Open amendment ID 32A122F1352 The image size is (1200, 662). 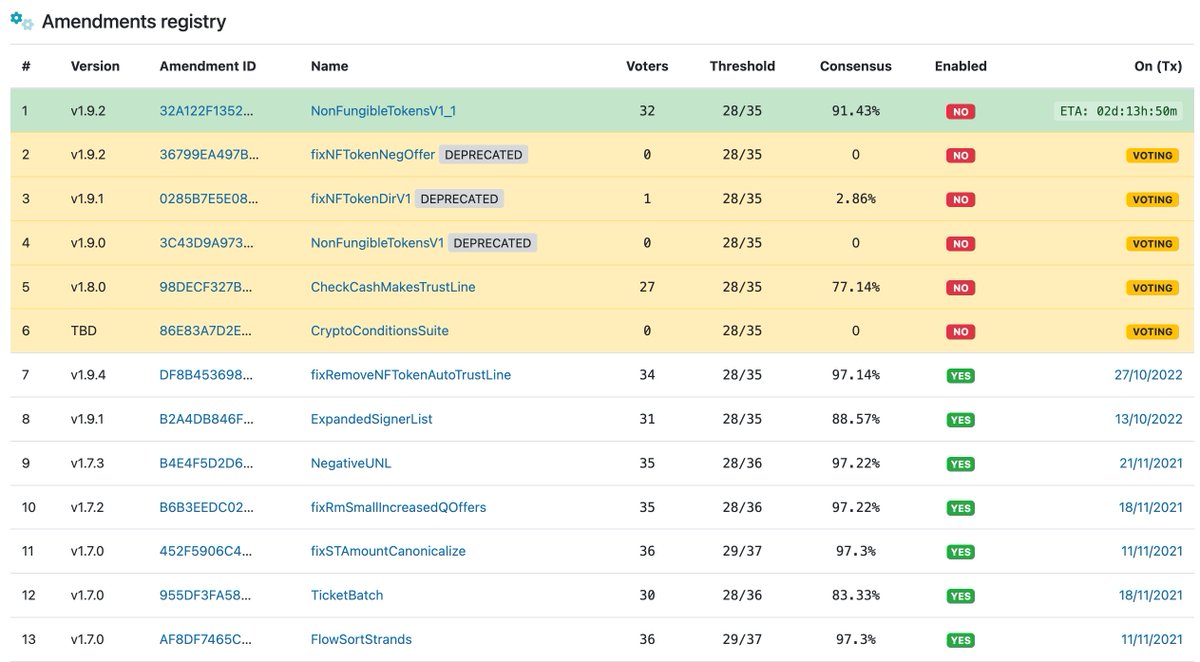(x=207, y=111)
